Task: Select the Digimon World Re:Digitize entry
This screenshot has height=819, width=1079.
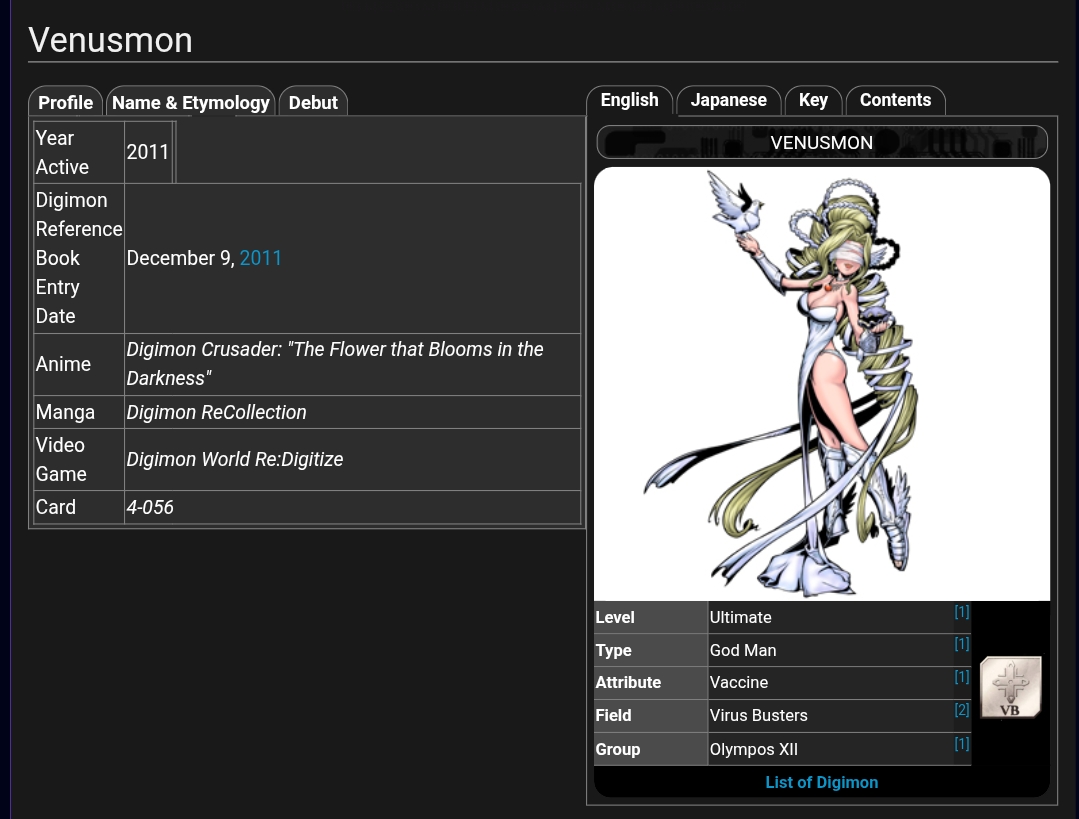Action: (x=235, y=459)
